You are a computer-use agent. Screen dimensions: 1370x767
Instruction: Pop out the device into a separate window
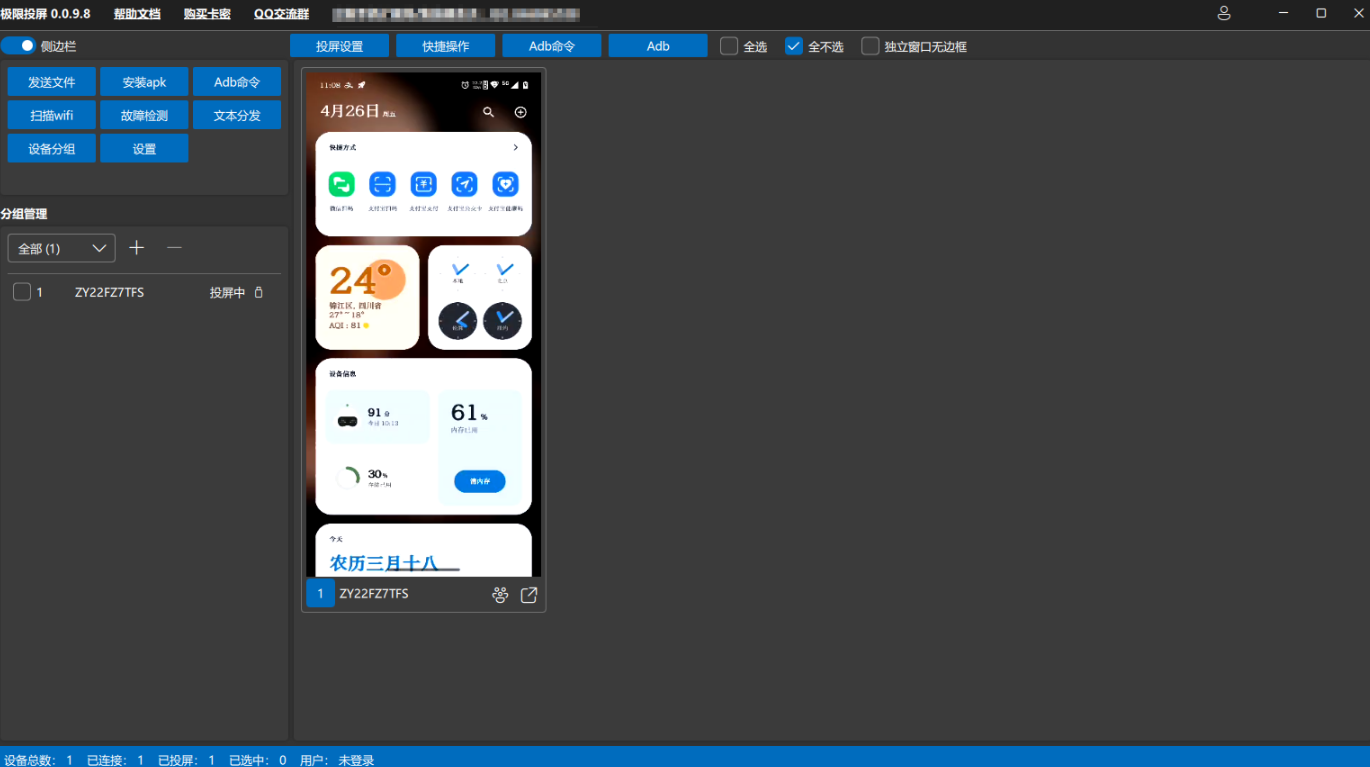click(529, 595)
